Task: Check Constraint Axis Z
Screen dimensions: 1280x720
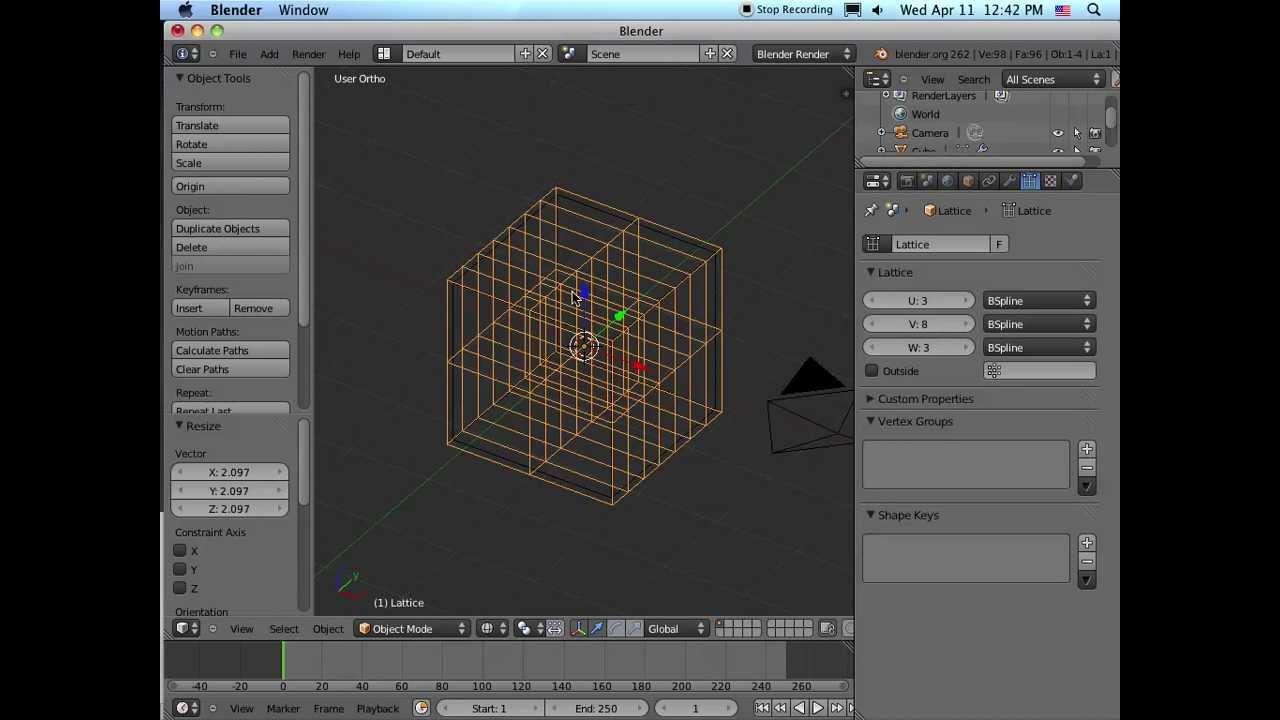Action: 180,588
